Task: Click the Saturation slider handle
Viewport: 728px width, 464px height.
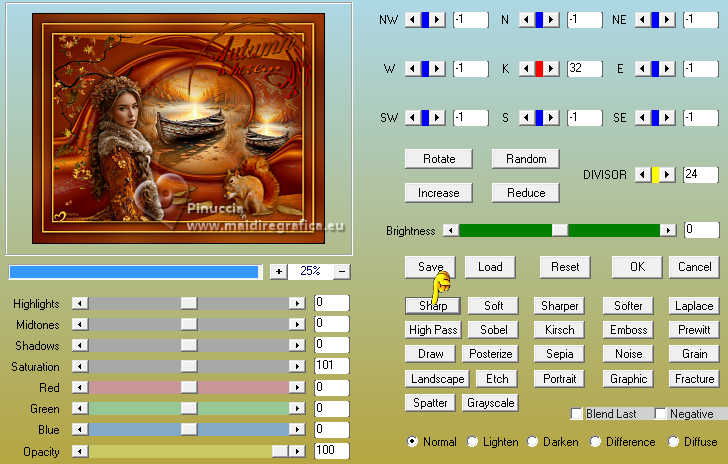Action: coord(188,366)
